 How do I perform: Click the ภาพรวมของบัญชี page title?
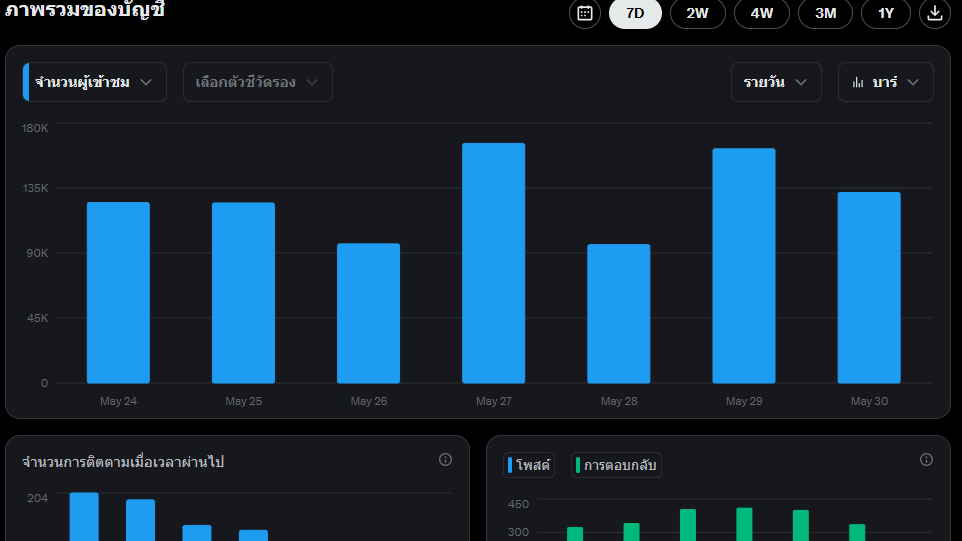coord(85,10)
